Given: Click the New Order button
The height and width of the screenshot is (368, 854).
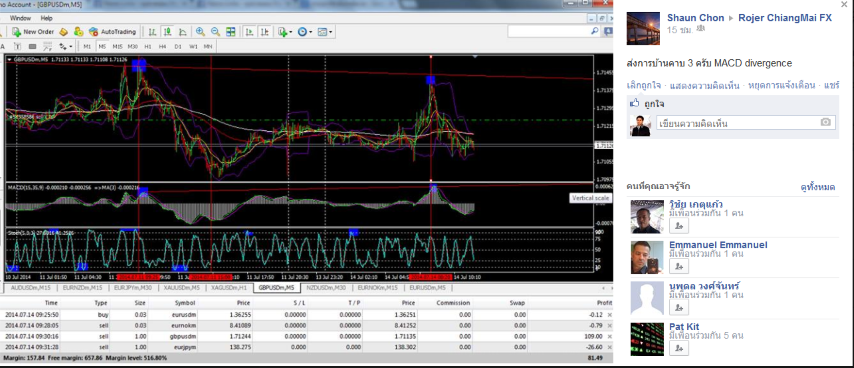Looking at the screenshot, I should [x=33, y=32].
